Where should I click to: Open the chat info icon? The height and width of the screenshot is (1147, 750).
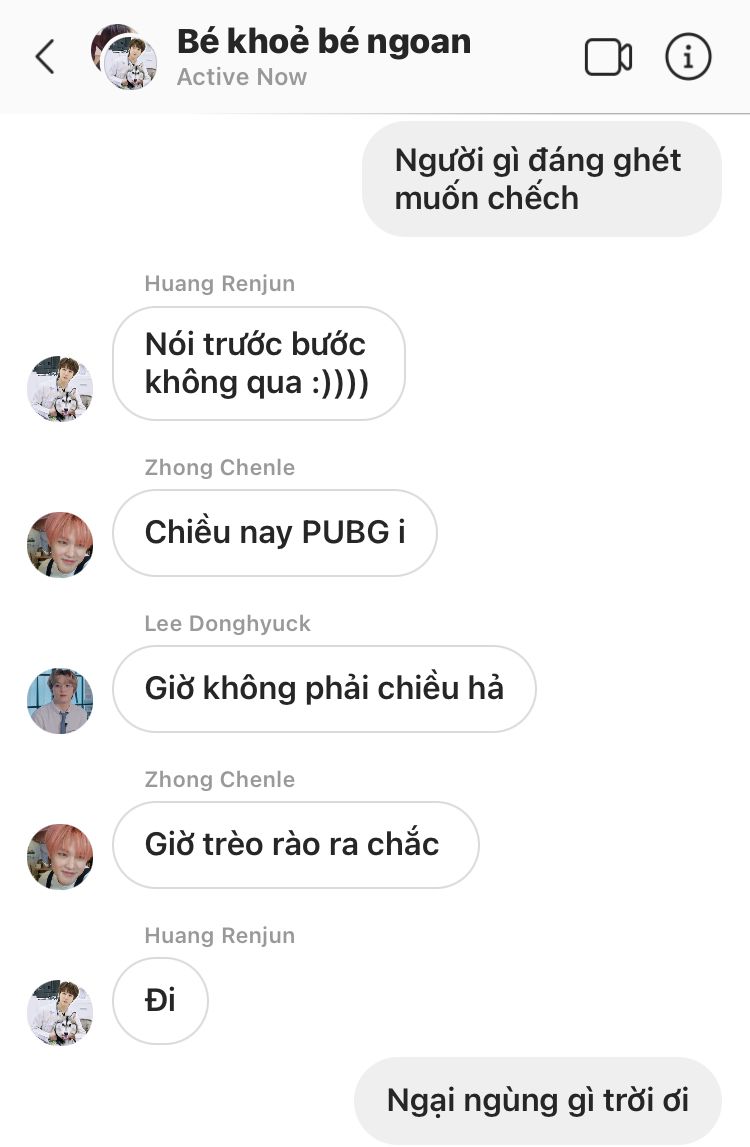[688, 56]
